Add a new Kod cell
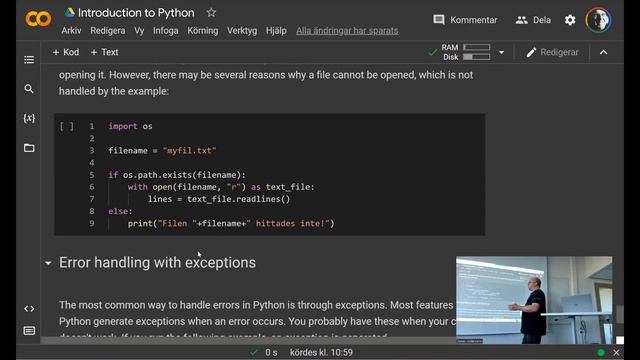 66,52
